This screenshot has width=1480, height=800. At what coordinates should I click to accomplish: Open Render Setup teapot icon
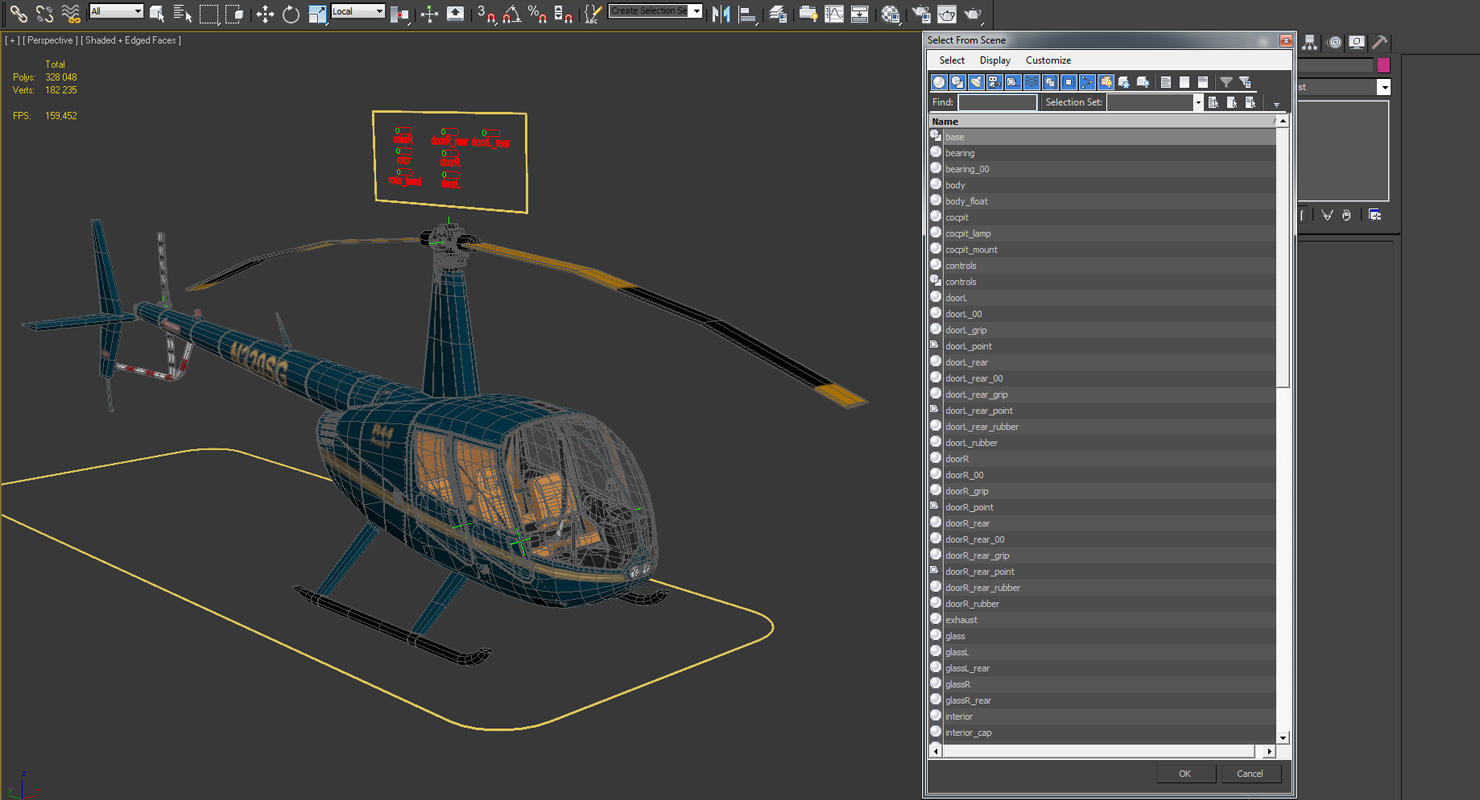tap(921, 14)
